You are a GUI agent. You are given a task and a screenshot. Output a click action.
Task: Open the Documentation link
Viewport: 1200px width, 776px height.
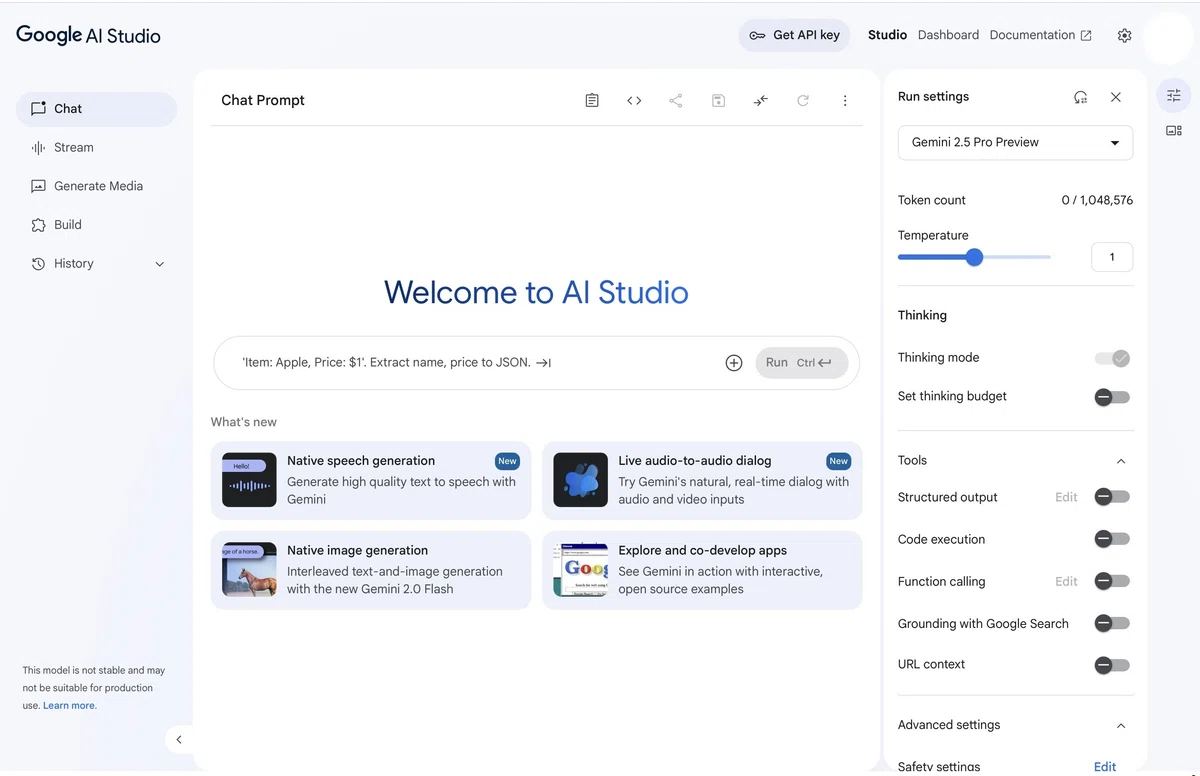pos(1032,35)
